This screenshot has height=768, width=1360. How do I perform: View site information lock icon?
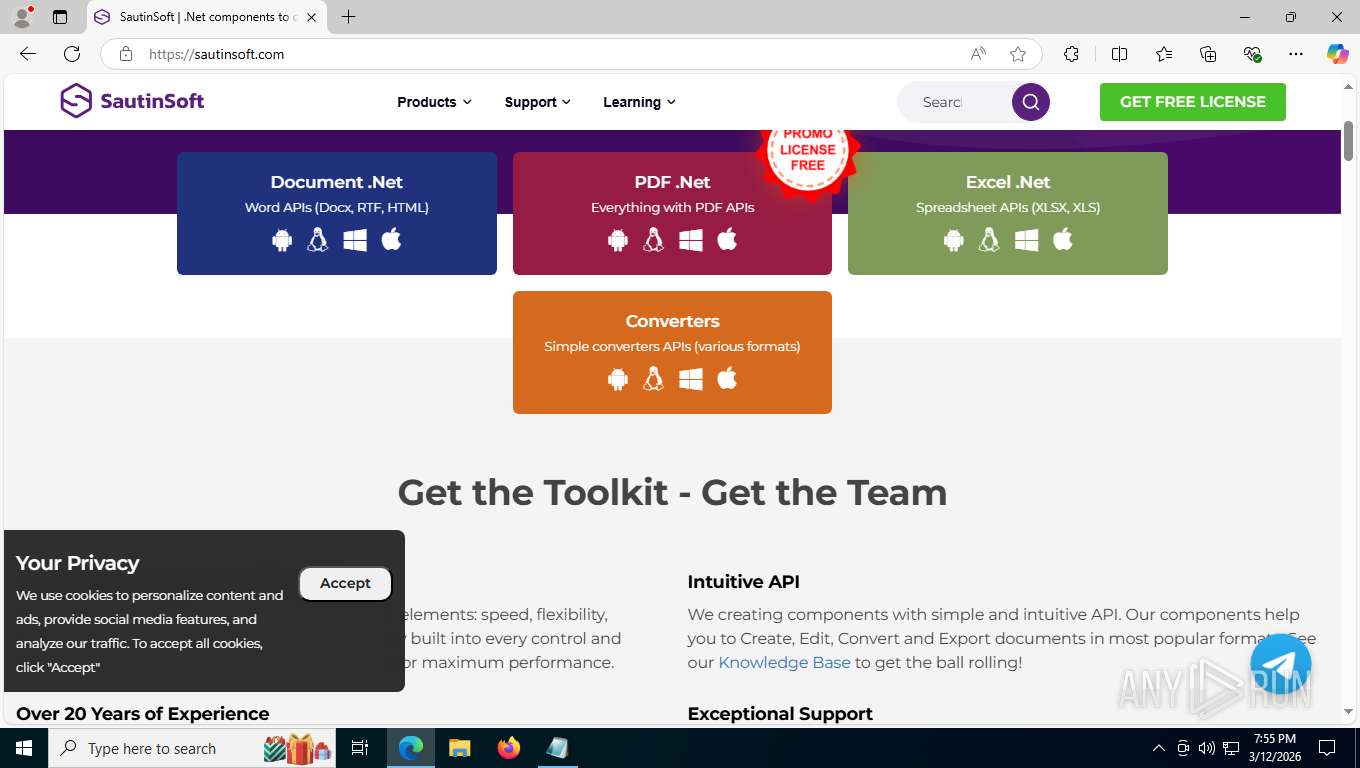[x=126, y=54]
